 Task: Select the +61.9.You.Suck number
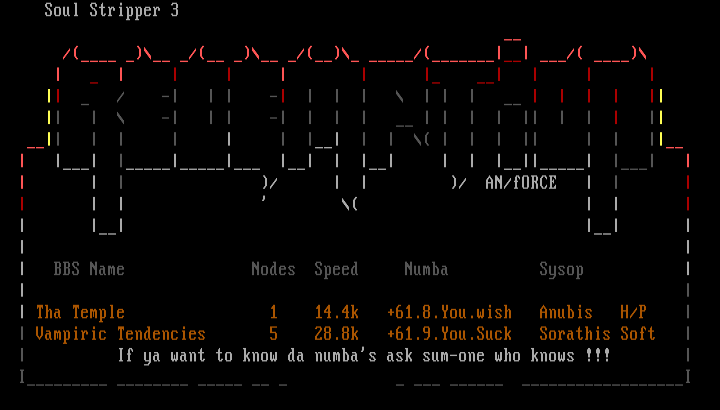(449, 334)
